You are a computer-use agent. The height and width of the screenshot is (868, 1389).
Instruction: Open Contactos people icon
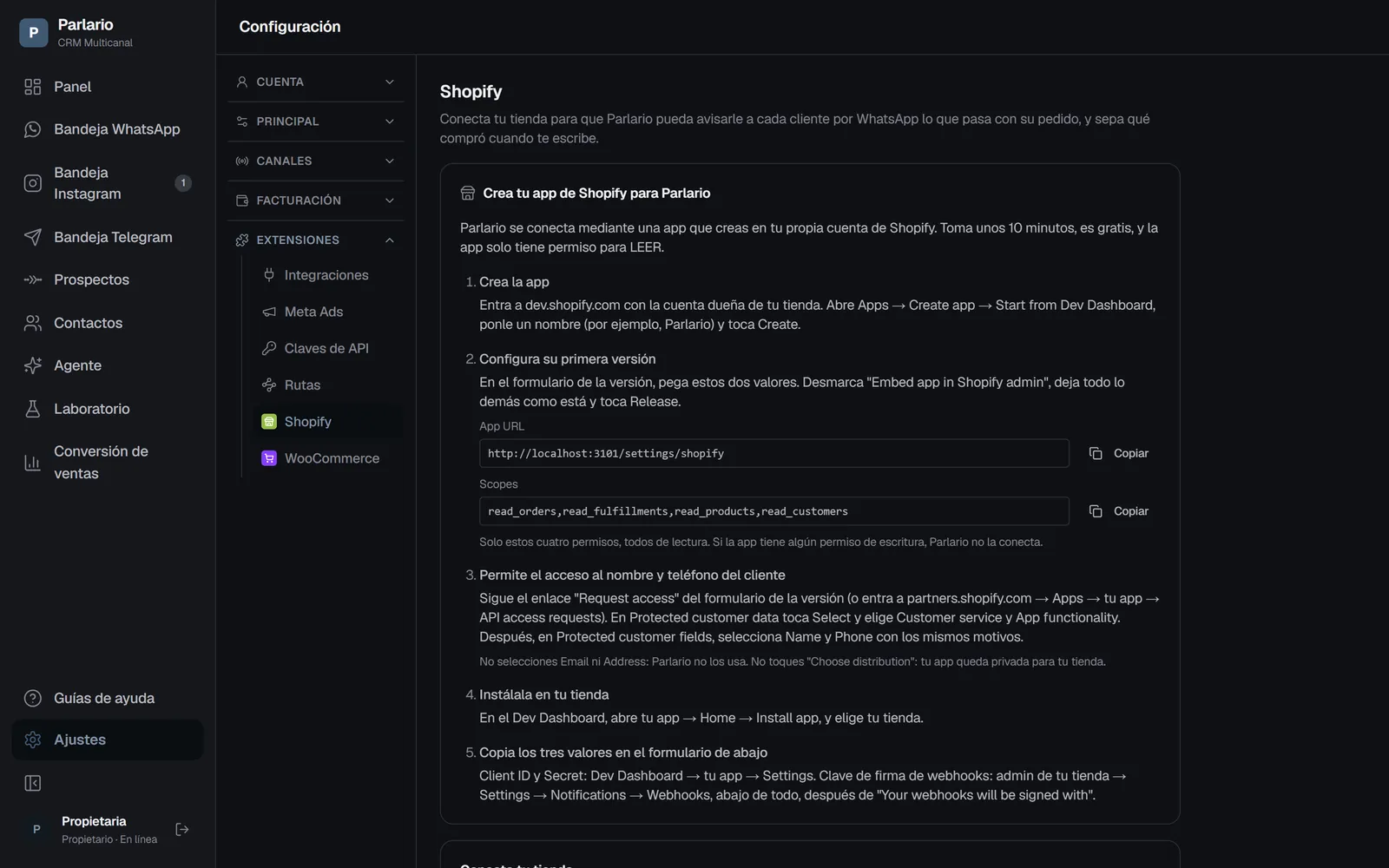(33, 323)
